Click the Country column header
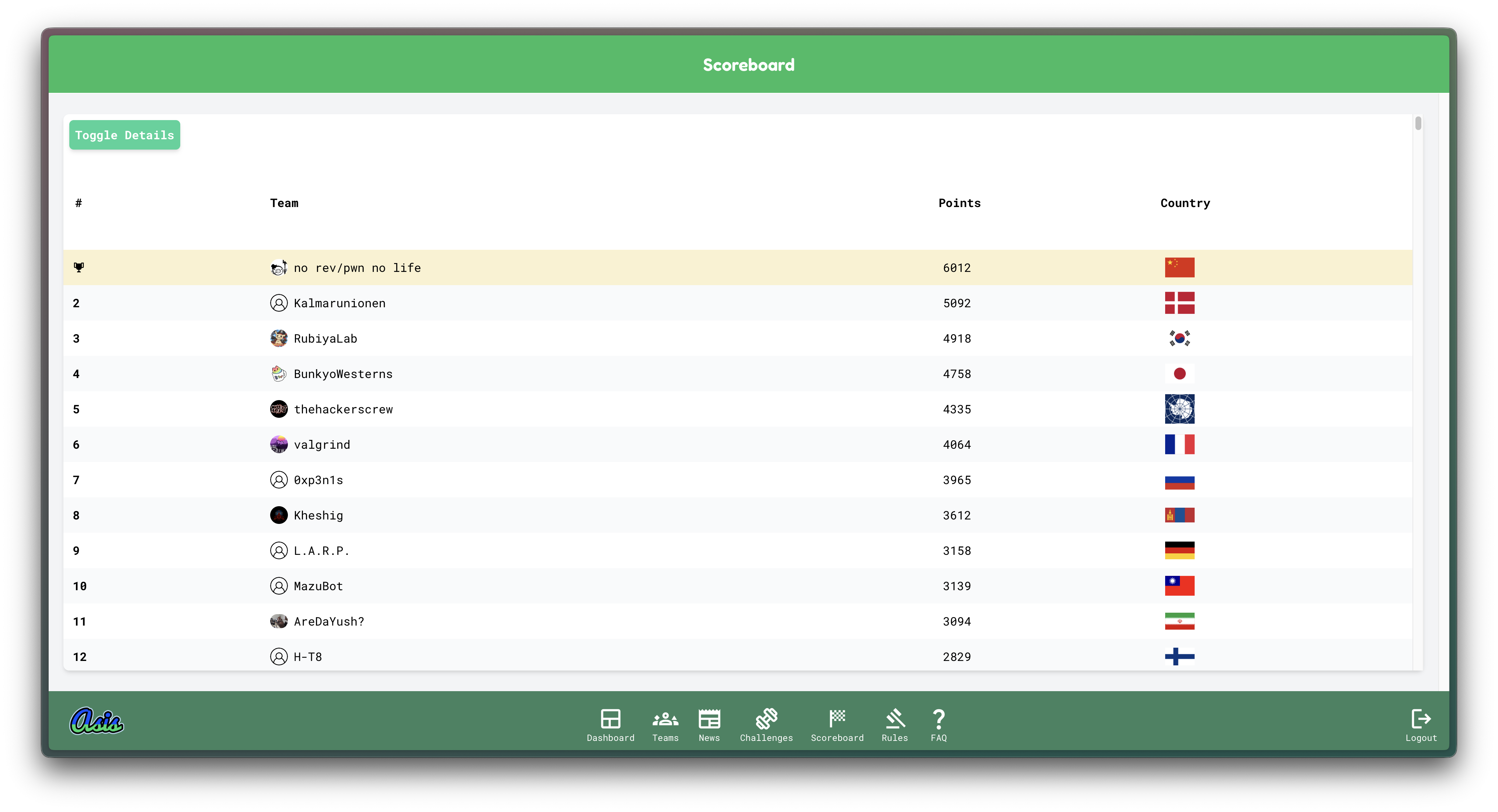 coord(1185,203)
